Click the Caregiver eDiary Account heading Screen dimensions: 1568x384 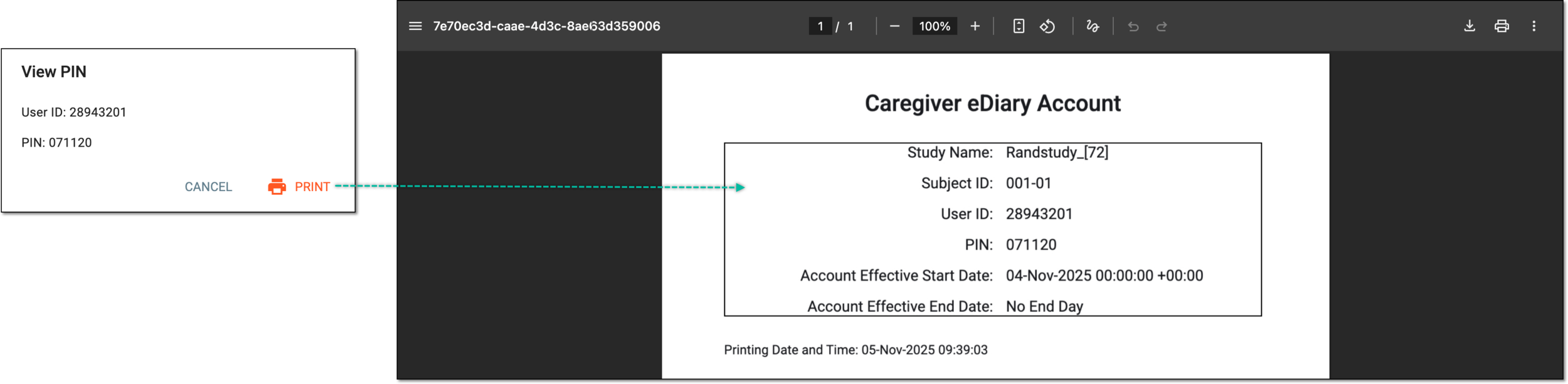coord(992,103)
